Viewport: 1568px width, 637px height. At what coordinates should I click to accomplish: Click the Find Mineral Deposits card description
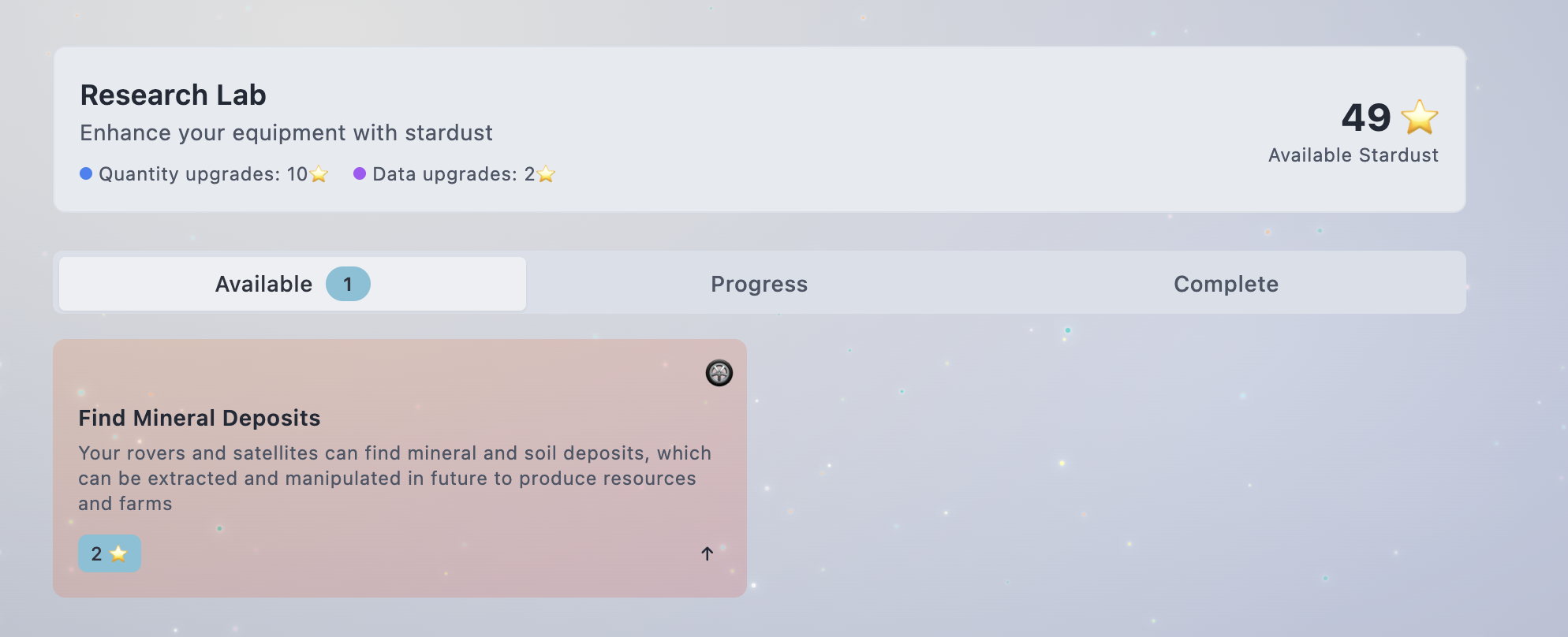point(394,478)
